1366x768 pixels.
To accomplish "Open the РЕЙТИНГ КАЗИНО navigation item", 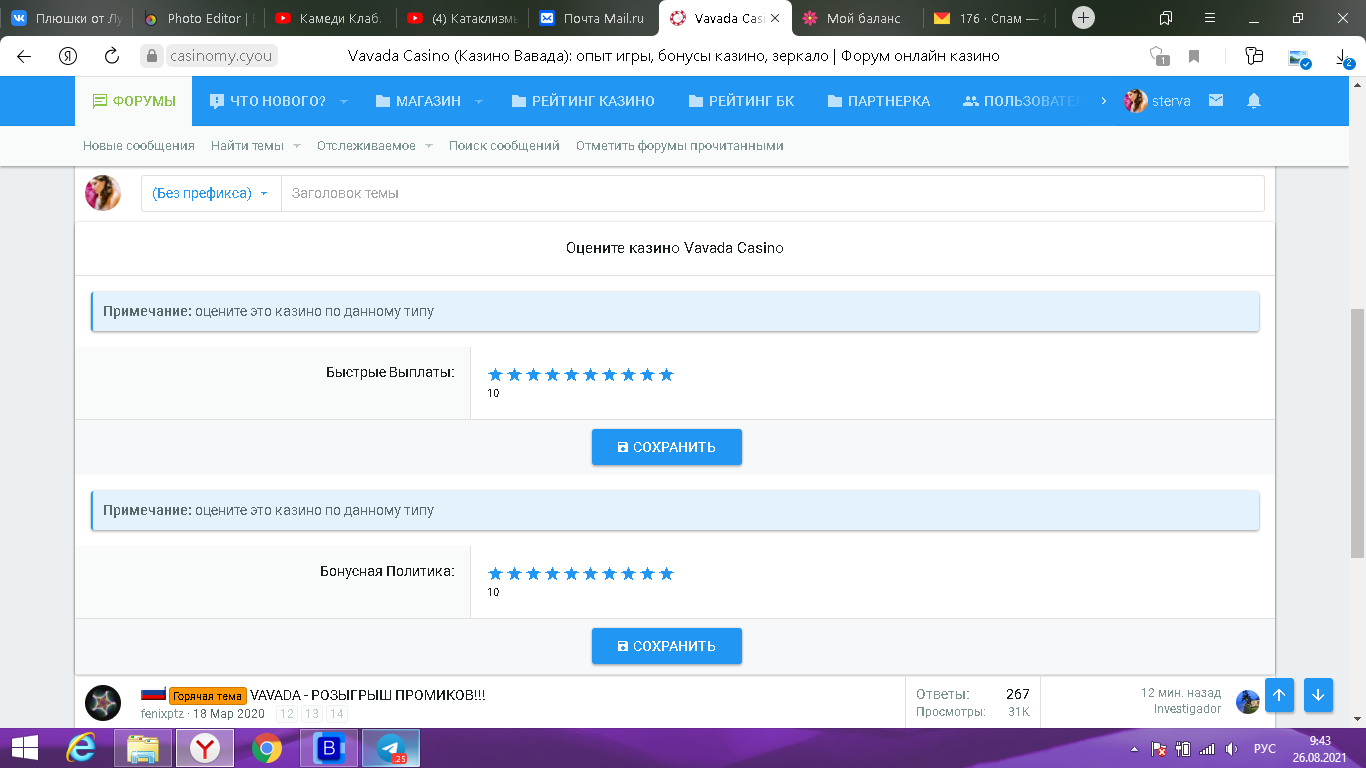I will coord(582,101).
